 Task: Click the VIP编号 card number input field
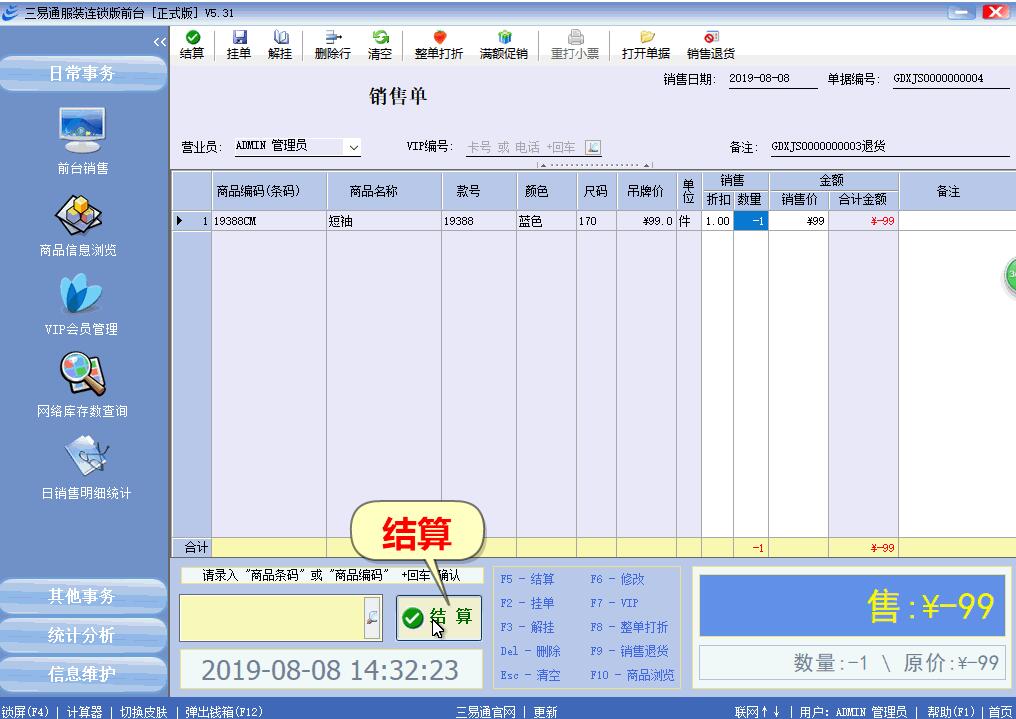(x=522, y=147)
